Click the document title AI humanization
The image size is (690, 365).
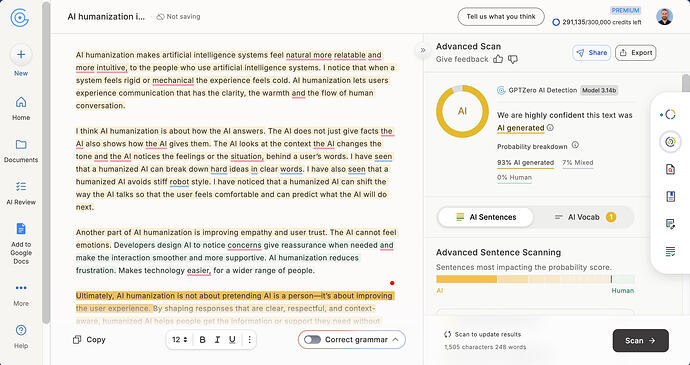click(106, 17)
